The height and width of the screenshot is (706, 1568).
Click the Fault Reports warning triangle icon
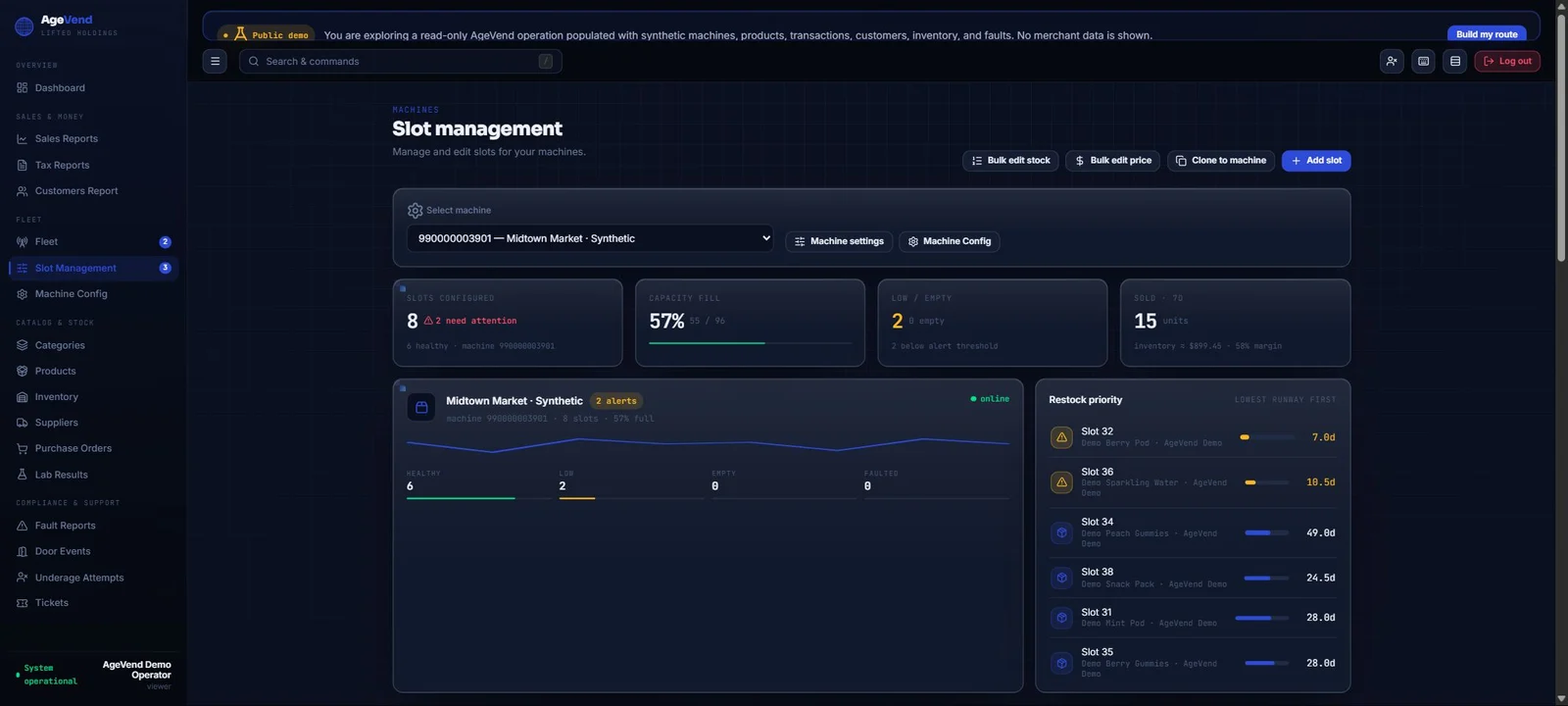pos(23,526)
